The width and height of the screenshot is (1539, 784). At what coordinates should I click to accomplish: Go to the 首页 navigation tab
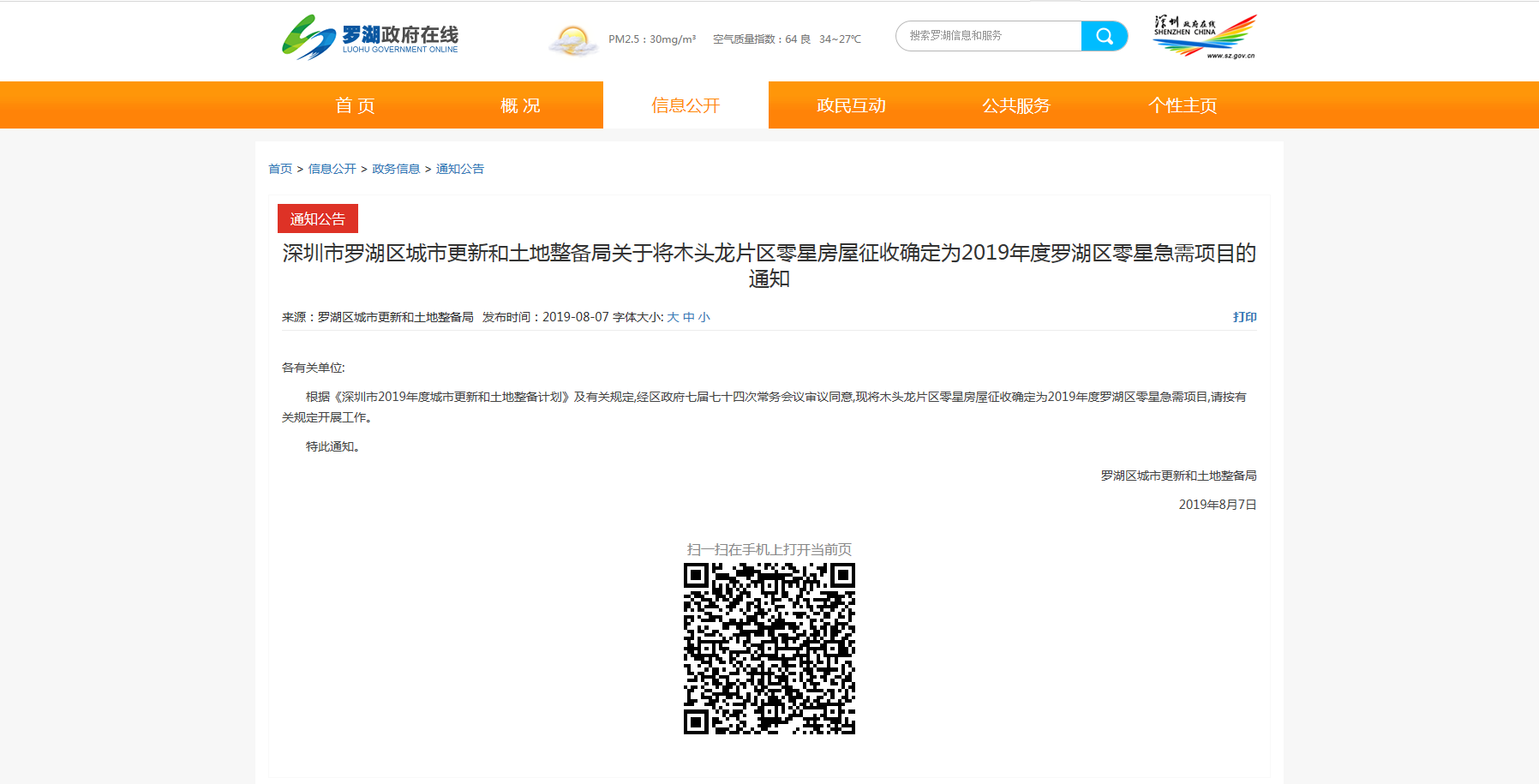pos(355,105)
